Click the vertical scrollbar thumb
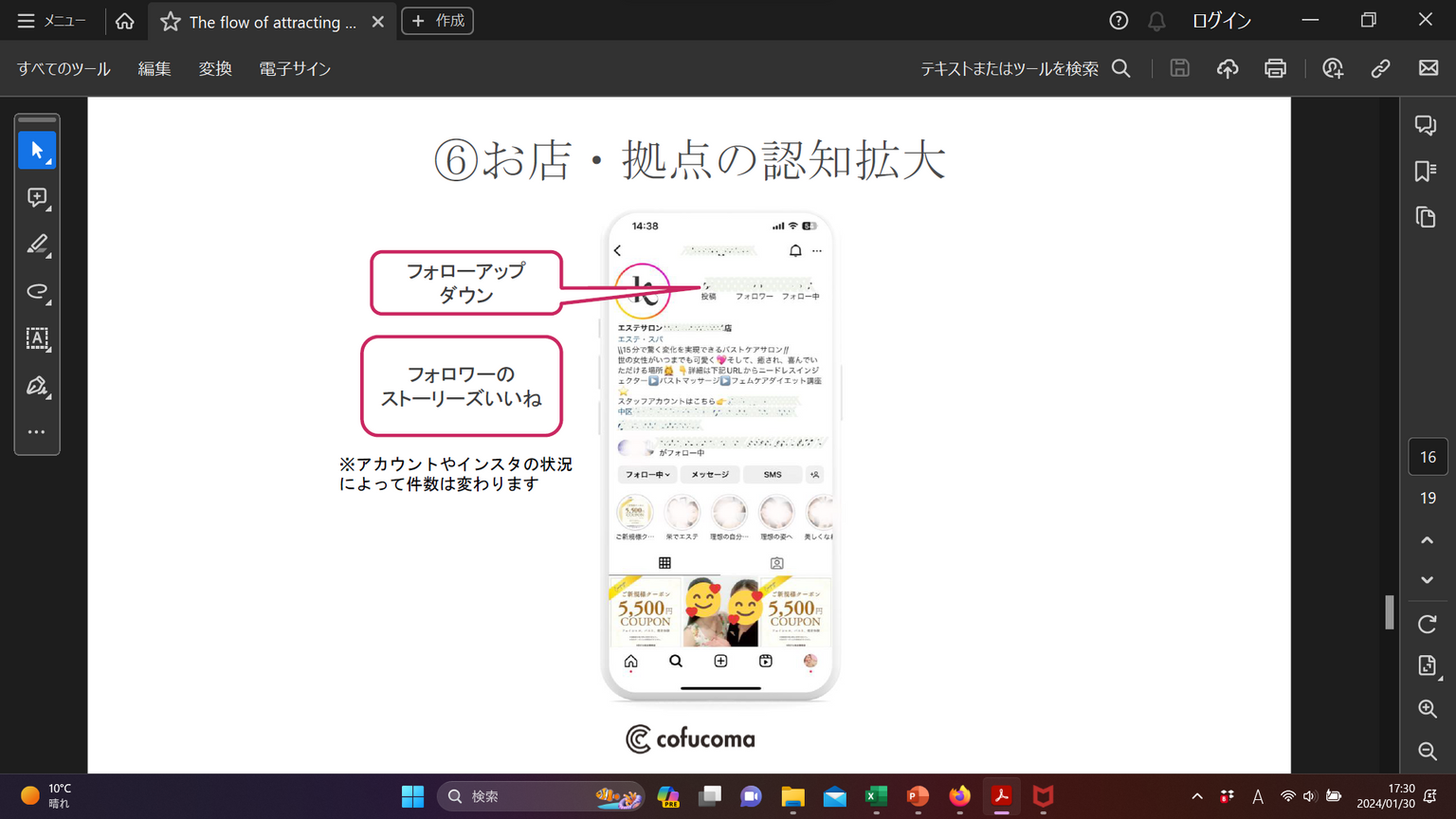1456x819 pixels. (1390, 611)
